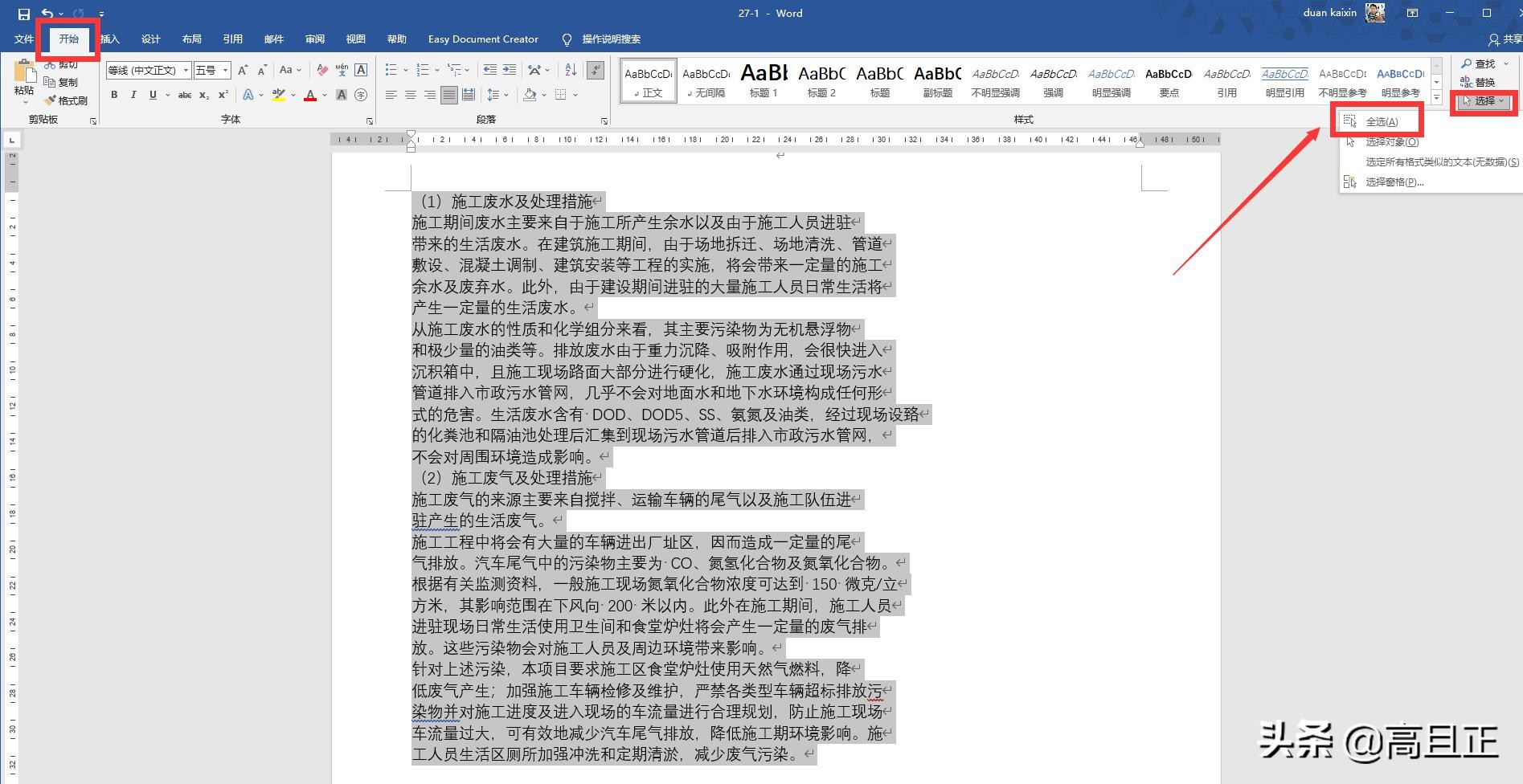Open the Sort tool in the paragraph group
This screenshot has width=1523, height=784.
pos(570,70)
